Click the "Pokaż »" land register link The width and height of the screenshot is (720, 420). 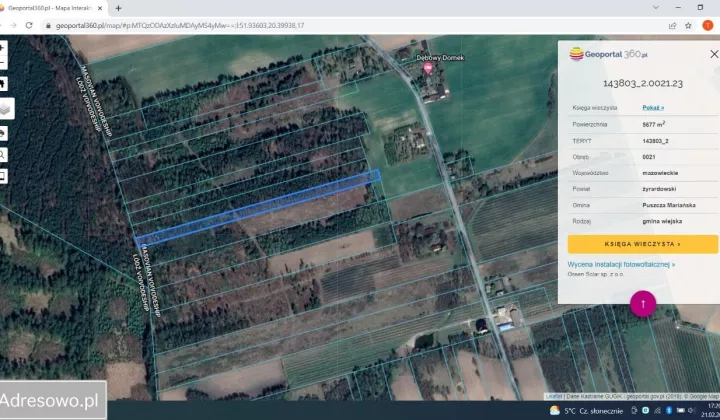653,106
